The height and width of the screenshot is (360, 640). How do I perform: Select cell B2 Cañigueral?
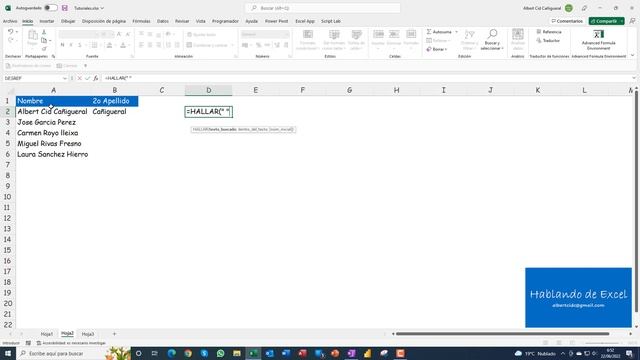(x=115, y=111)
